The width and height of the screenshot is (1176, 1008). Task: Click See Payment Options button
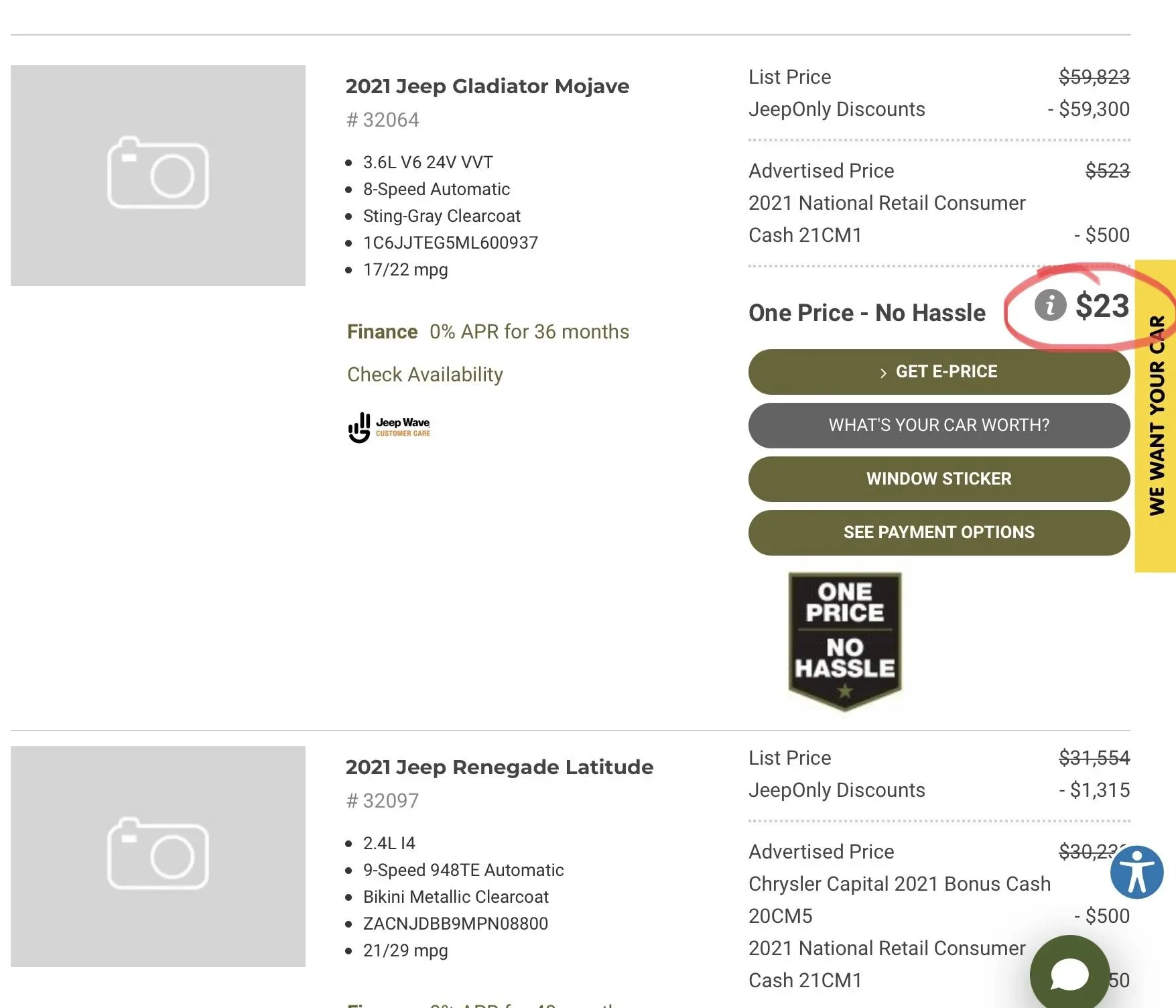(939, 533)
